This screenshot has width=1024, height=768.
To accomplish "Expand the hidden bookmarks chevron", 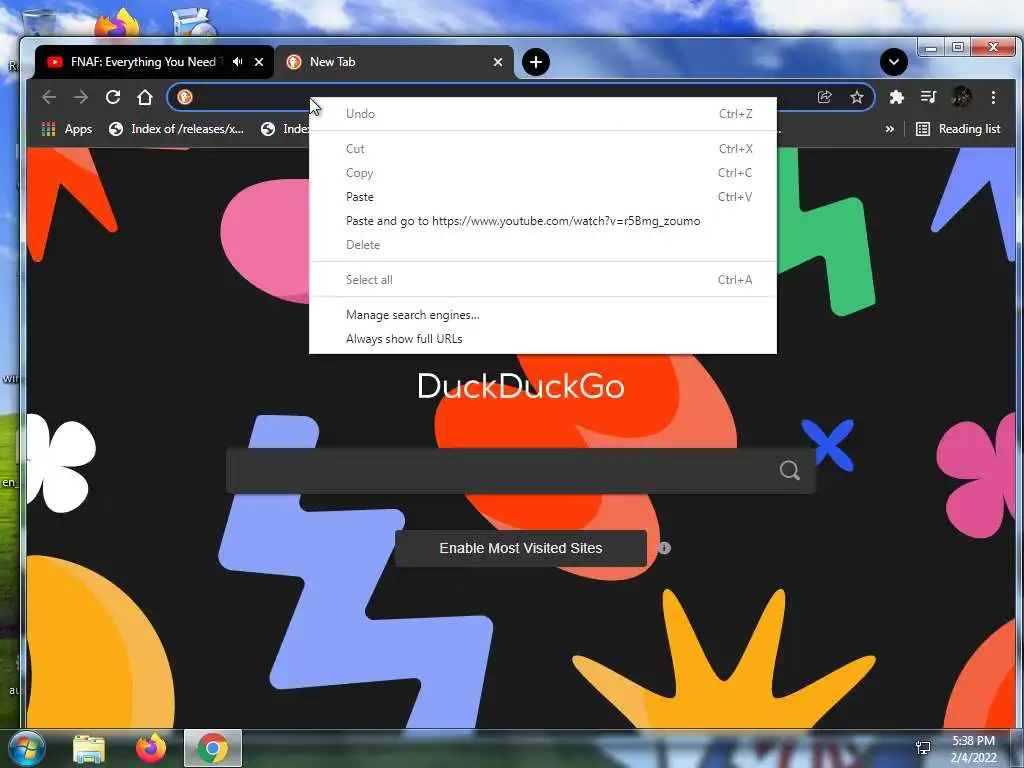I will [x=889, y=129].
